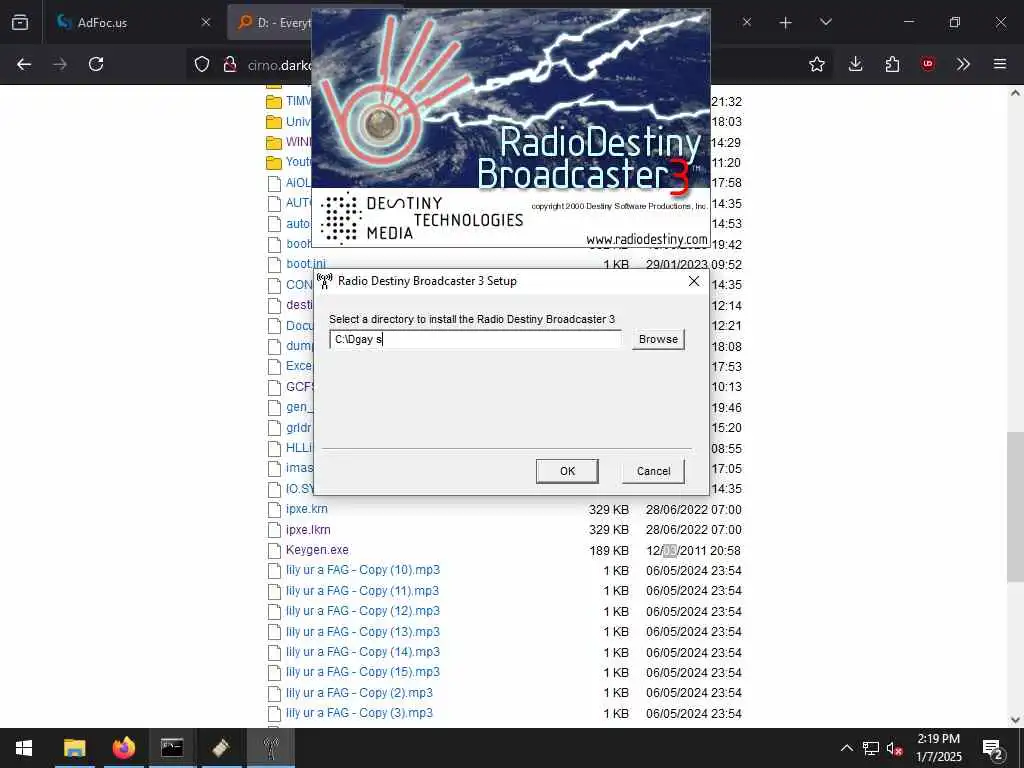Select the 189 KB size of Keygen.exe
Image resolution: width=1024 pixels, height=768 pixels.
point(609,551)
